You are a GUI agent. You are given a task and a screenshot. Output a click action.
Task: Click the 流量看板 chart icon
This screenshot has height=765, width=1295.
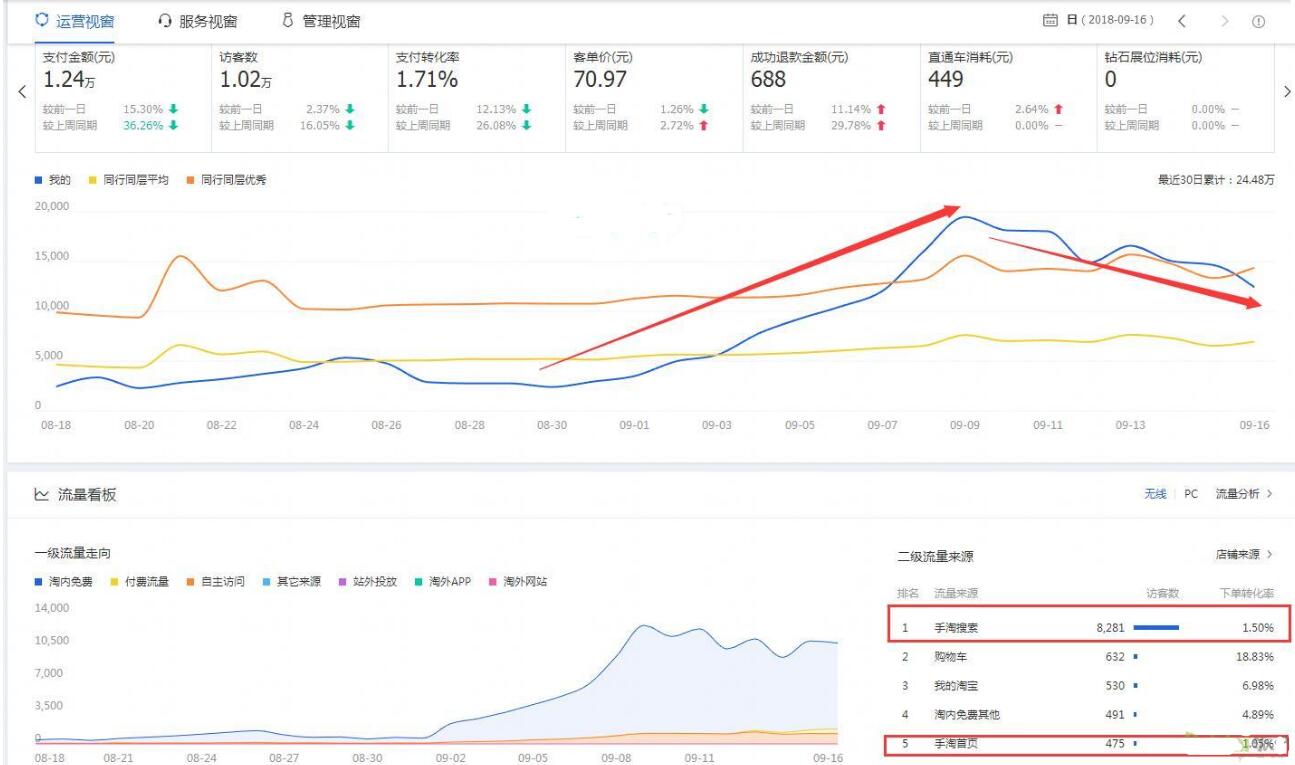coord(42,495)
